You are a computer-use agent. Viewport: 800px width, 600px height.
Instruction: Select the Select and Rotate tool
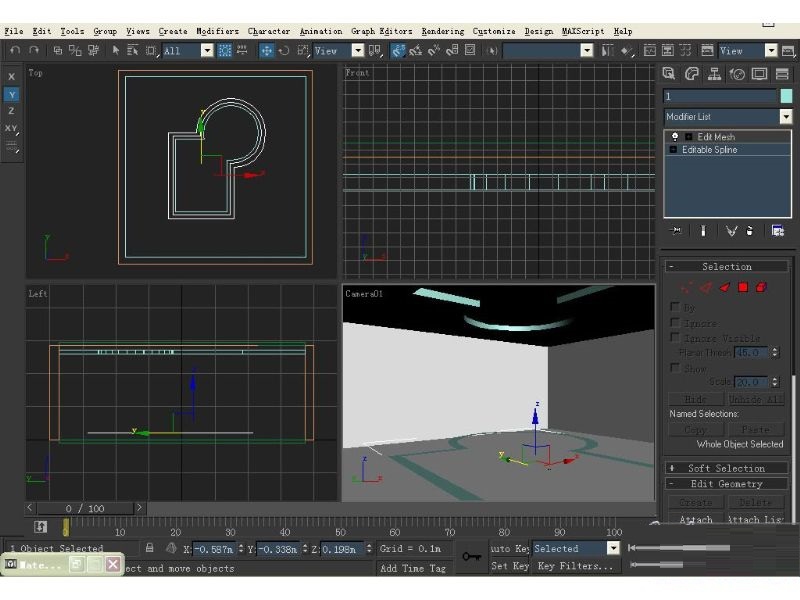tap(284, 51)
